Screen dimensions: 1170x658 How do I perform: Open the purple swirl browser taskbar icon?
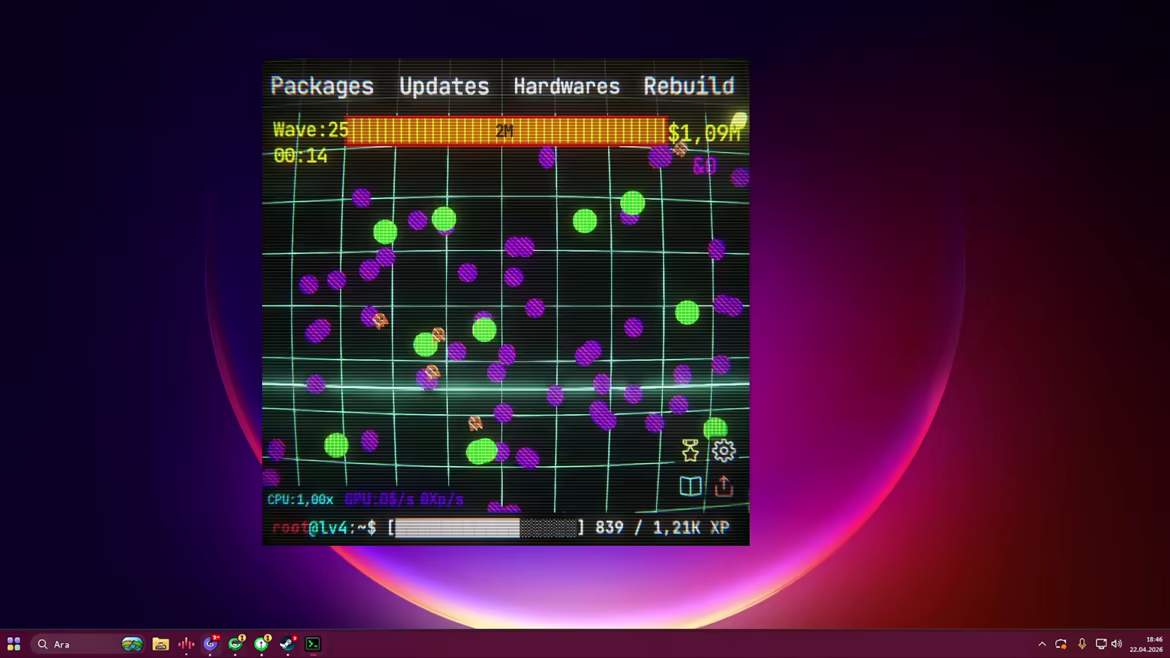coord(211,643)
